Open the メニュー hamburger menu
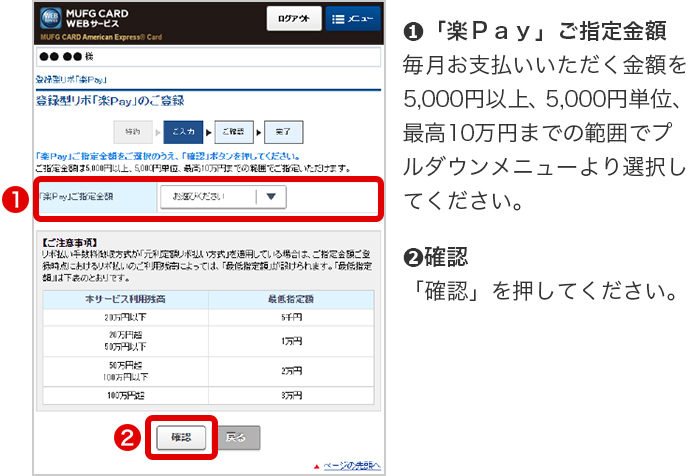 point(350,19)
